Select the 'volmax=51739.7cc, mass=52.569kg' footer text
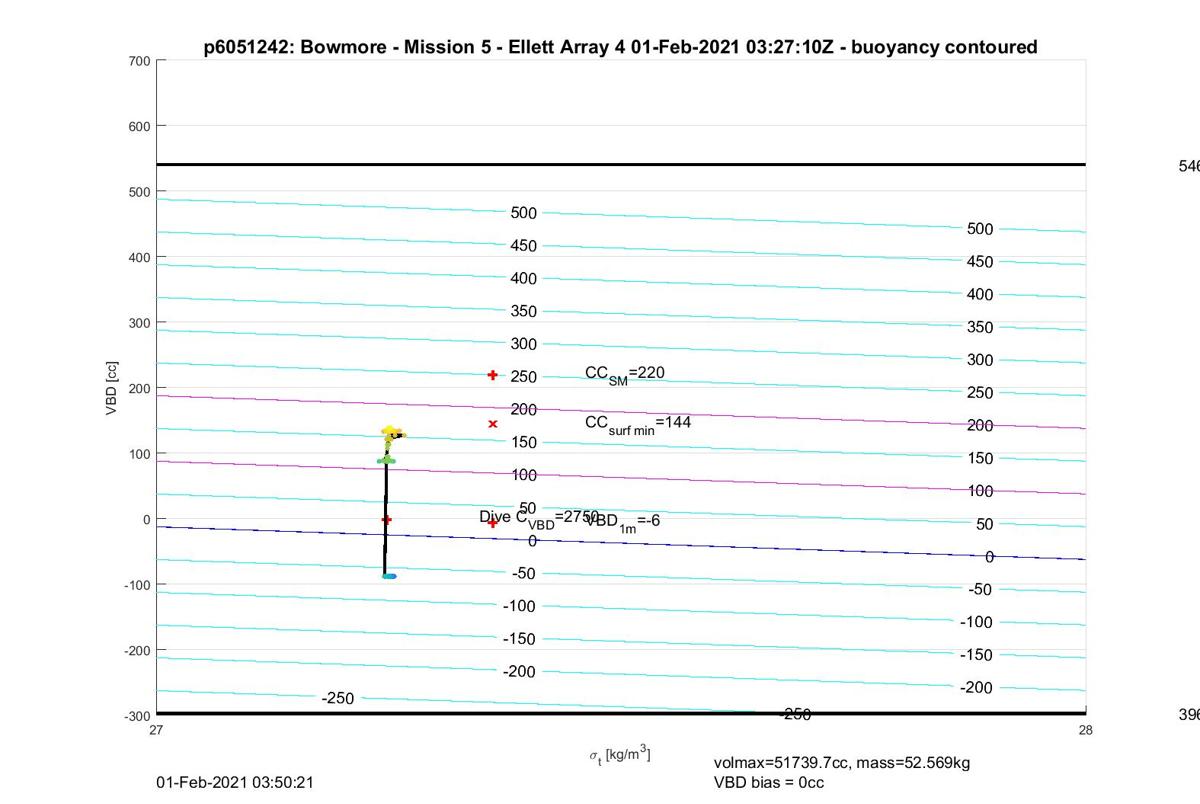Screen dimensions: 1200x804 point(842,763)
